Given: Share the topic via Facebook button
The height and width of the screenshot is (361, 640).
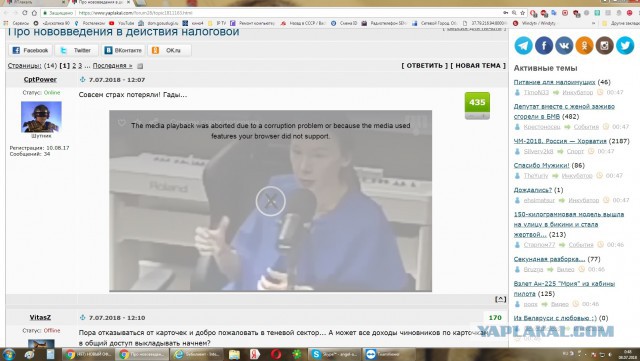Looking at the screenshot, I should [30, 50].
